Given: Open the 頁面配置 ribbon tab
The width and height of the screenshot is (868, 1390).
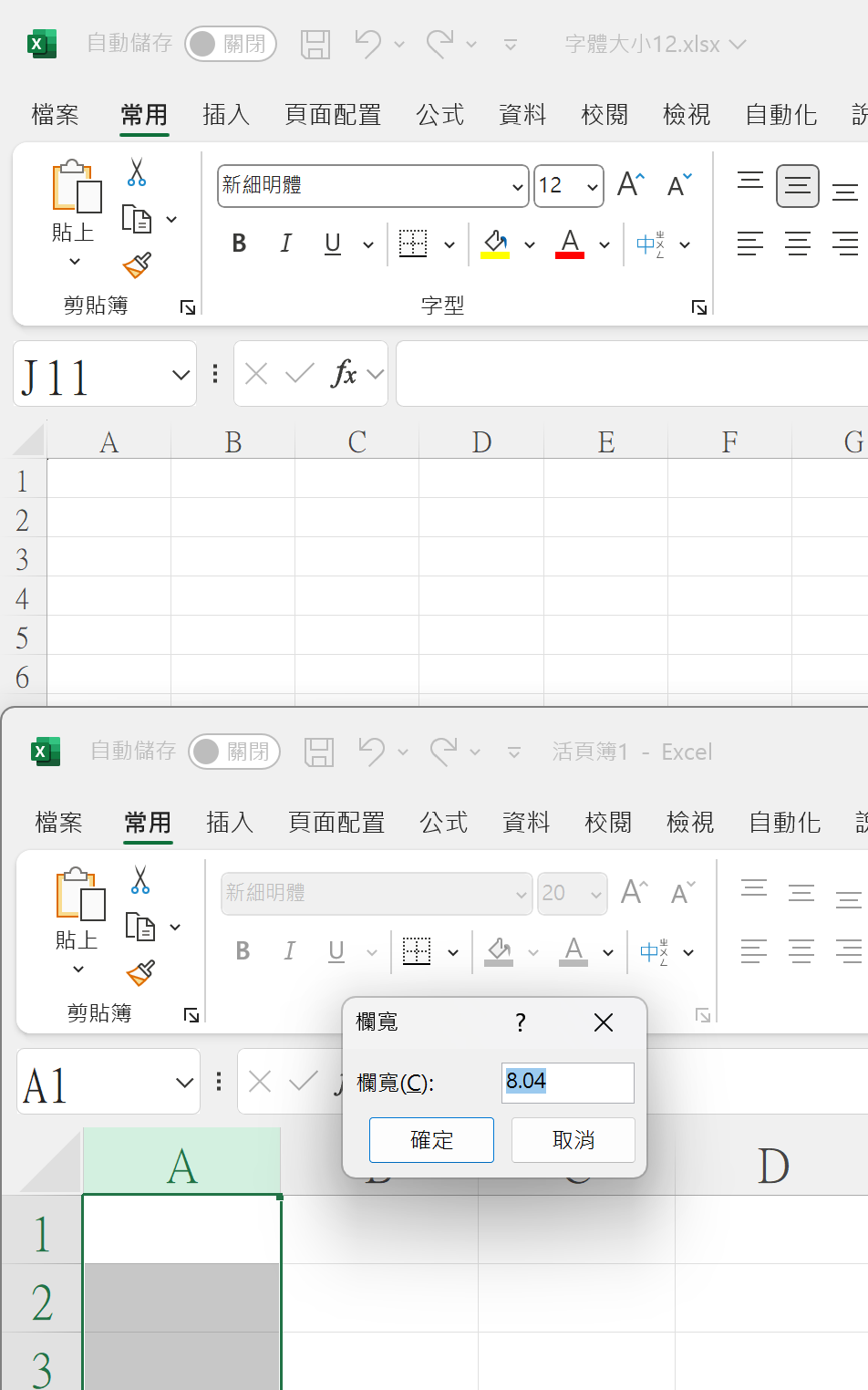Looking at the screenshot, I should [332, 115].
